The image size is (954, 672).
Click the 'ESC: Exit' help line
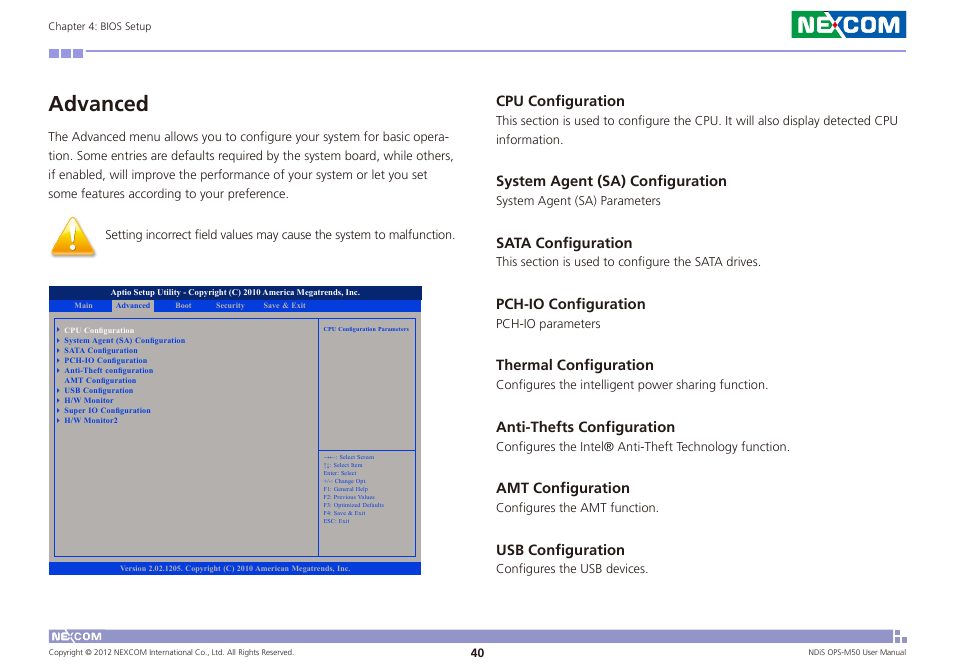pyautogui.click(x=336, y=521)
